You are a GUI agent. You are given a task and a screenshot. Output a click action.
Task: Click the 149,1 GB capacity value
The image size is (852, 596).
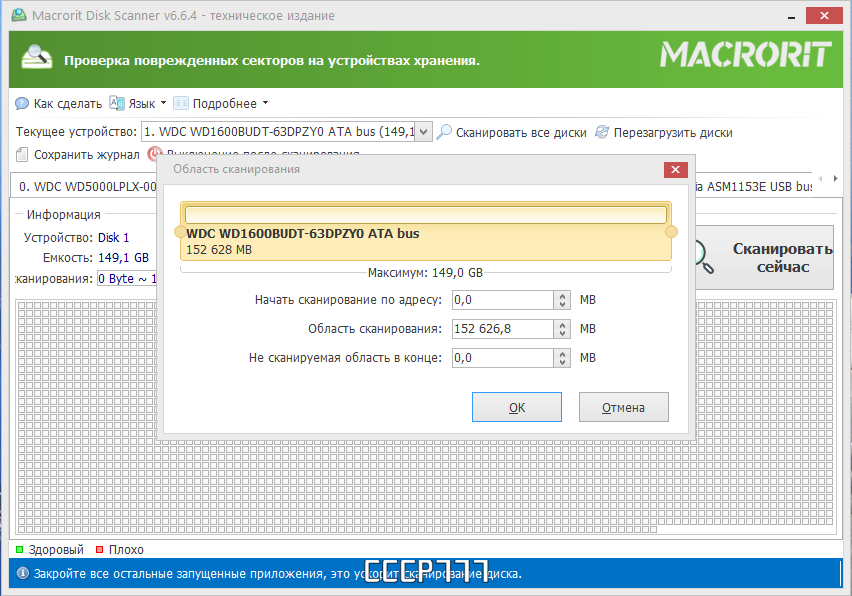pyautogui.click(x=123, y=258)
